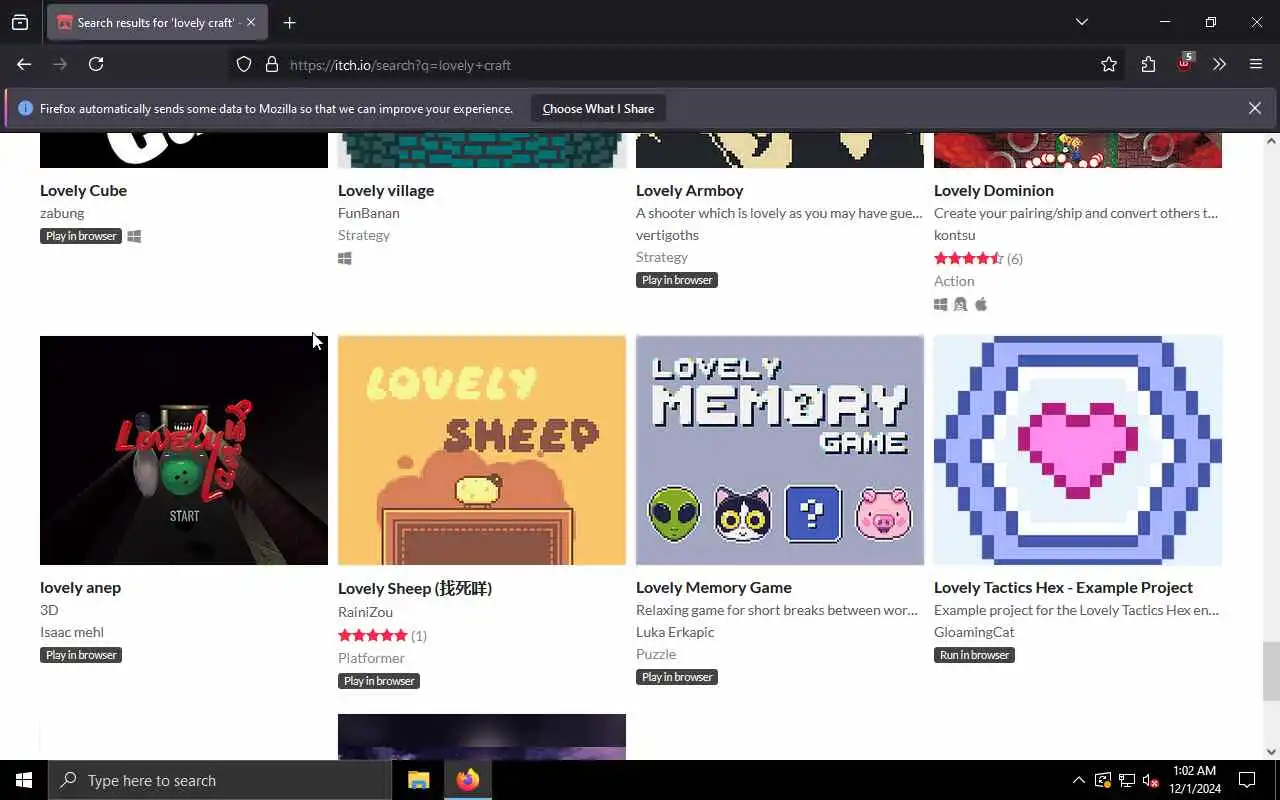
Task: Click five-star rating of Lovely Sheep
Action: (373, 635)
